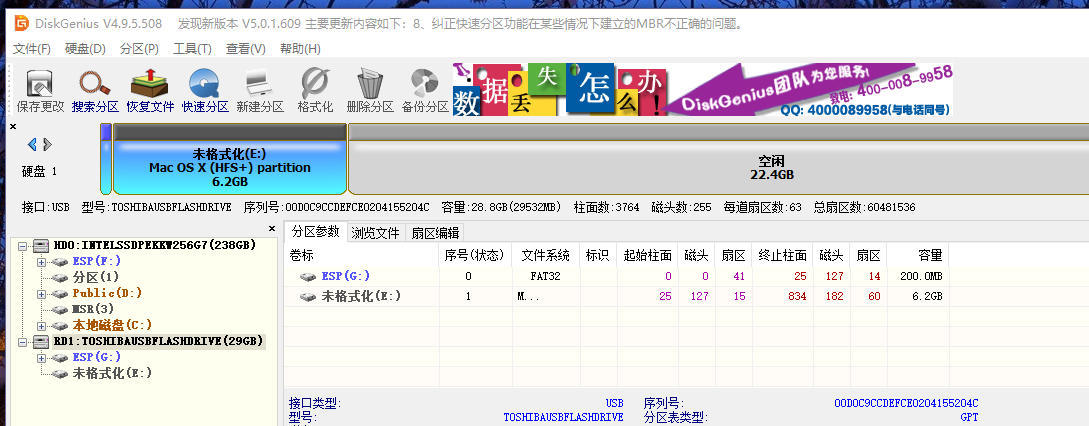
Task: Select 未格式化(E:) in the disk tree
Action: click(x=112, y=373)
